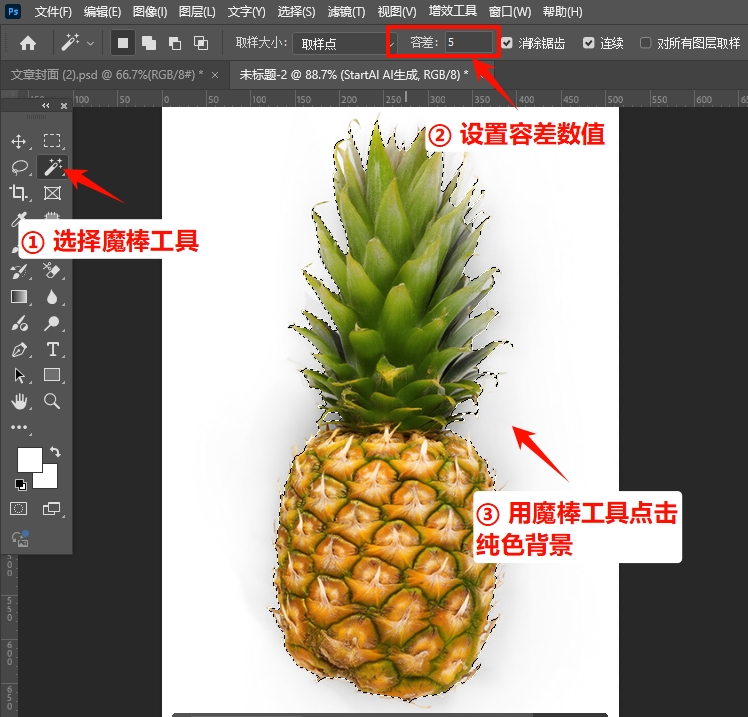Select the History Brush tool

[x=19, y=271]
